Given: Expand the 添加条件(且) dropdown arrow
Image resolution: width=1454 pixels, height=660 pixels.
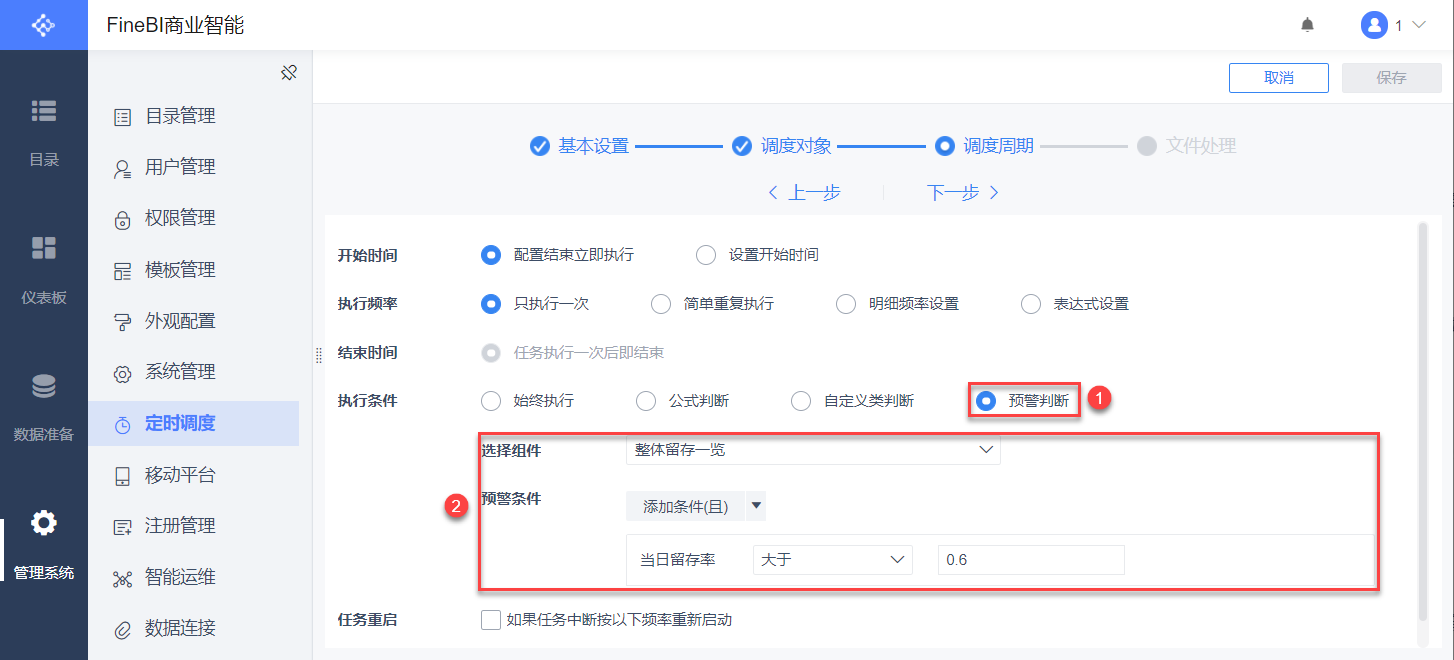Looking at the screenshot, I should 757,507.
